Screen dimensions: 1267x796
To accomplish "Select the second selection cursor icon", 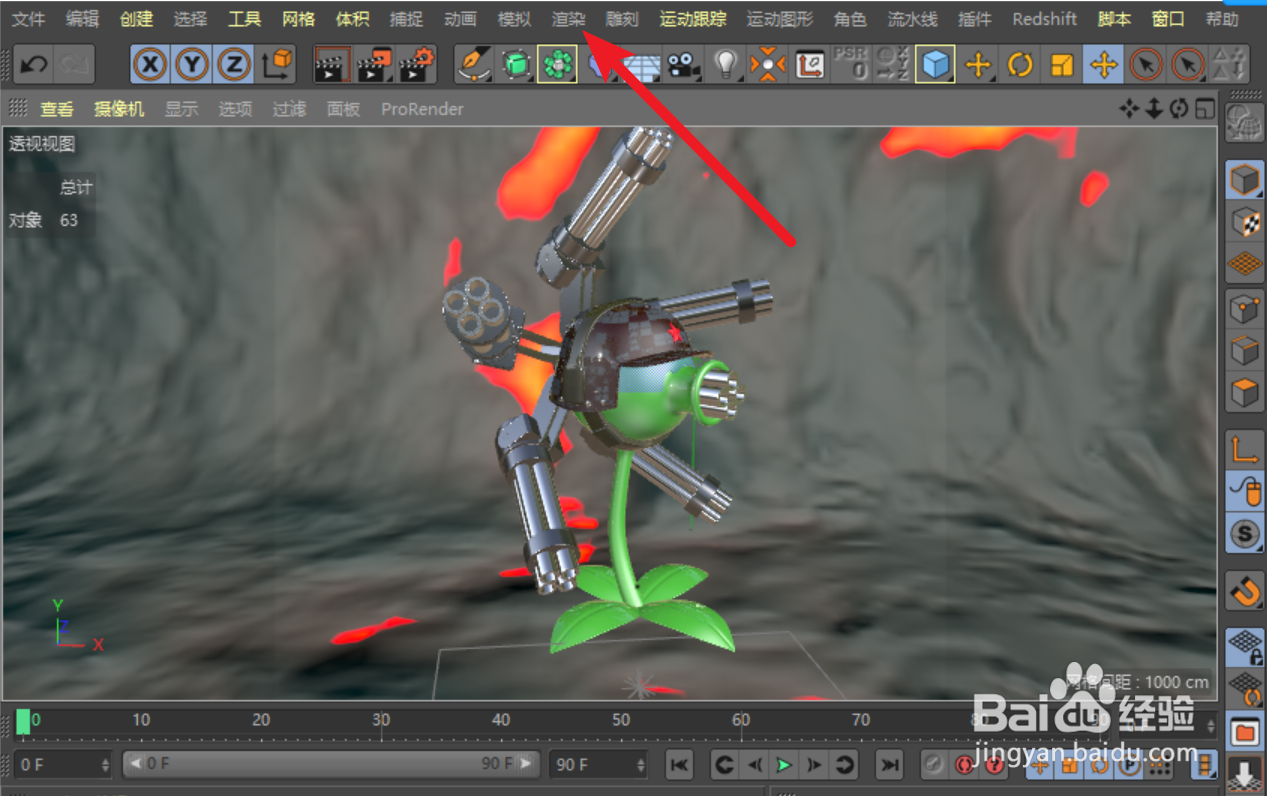I will [x=1187, y=65].
